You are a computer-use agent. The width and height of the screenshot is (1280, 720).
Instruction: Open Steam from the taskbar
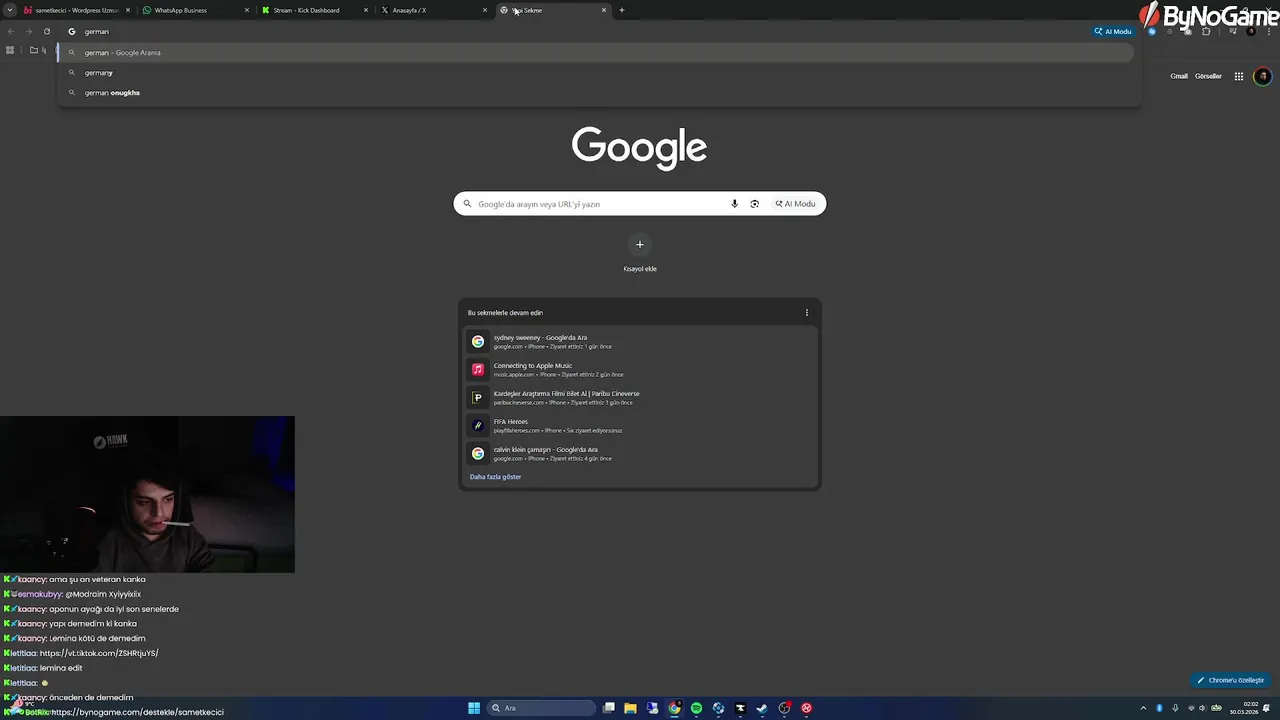762,708
